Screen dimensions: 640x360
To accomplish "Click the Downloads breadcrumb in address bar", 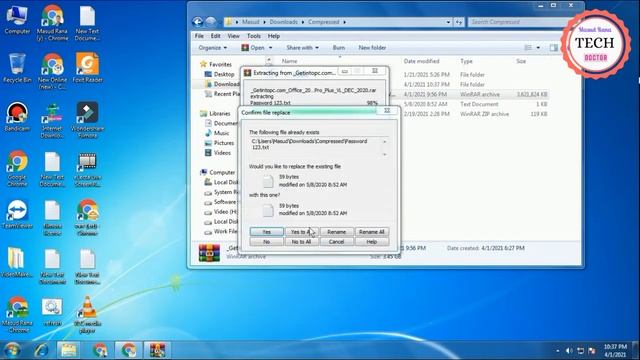I will (283, 22).
